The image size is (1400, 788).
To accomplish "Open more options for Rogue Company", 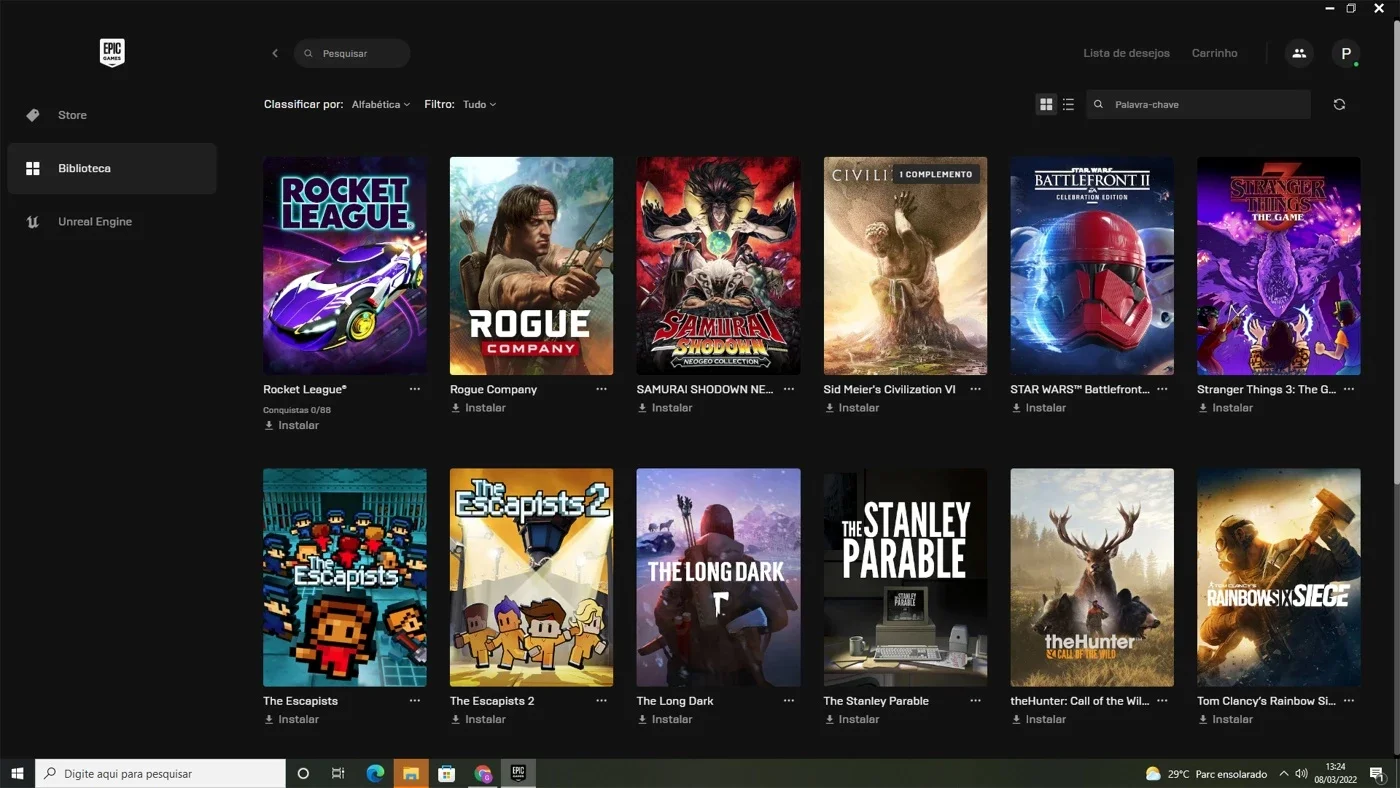I will pyautogui.click(x=601, y=389).
